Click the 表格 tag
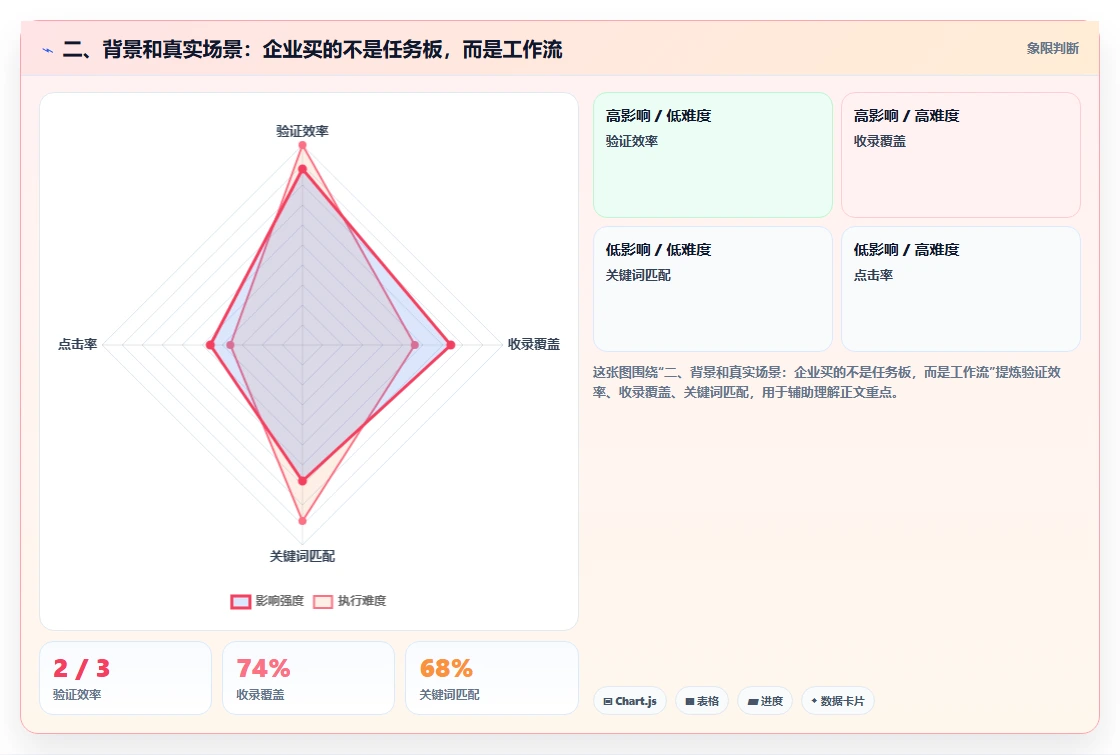 click(x=701, y=701)
